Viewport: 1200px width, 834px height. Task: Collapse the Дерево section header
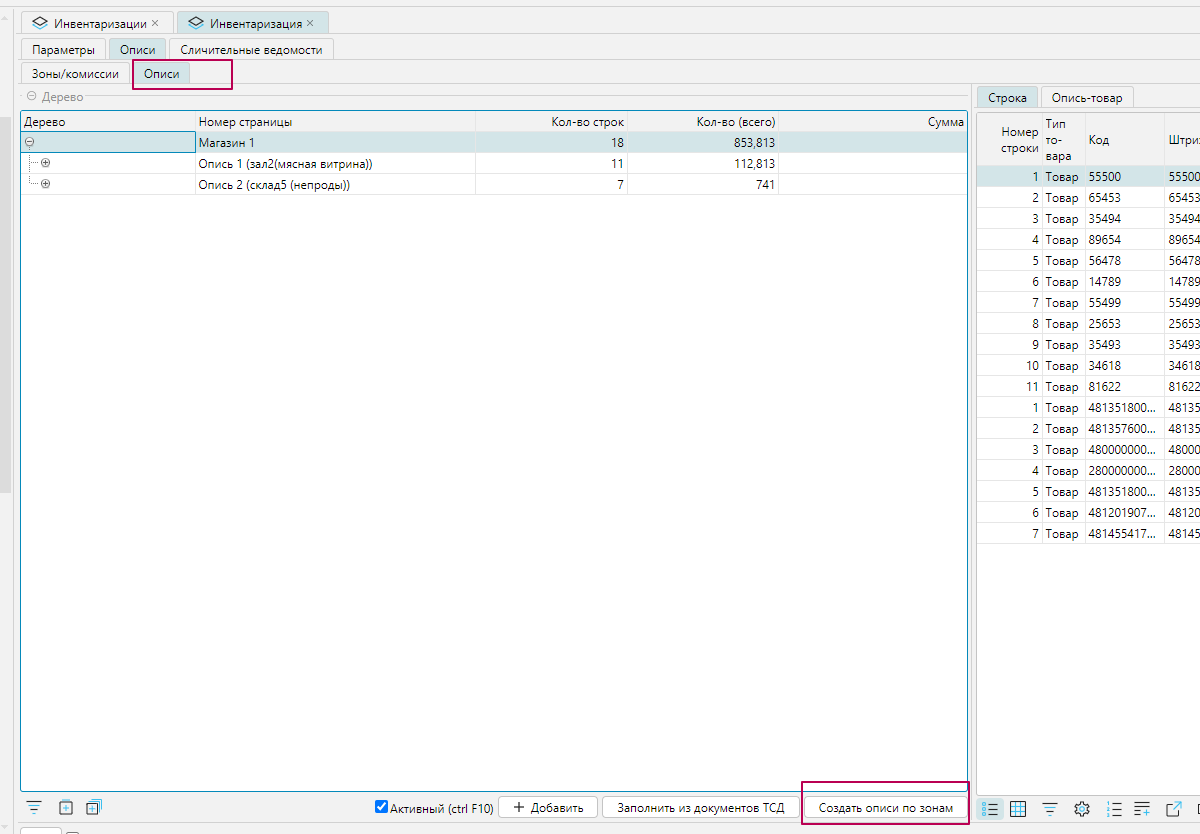coord(31,97)
